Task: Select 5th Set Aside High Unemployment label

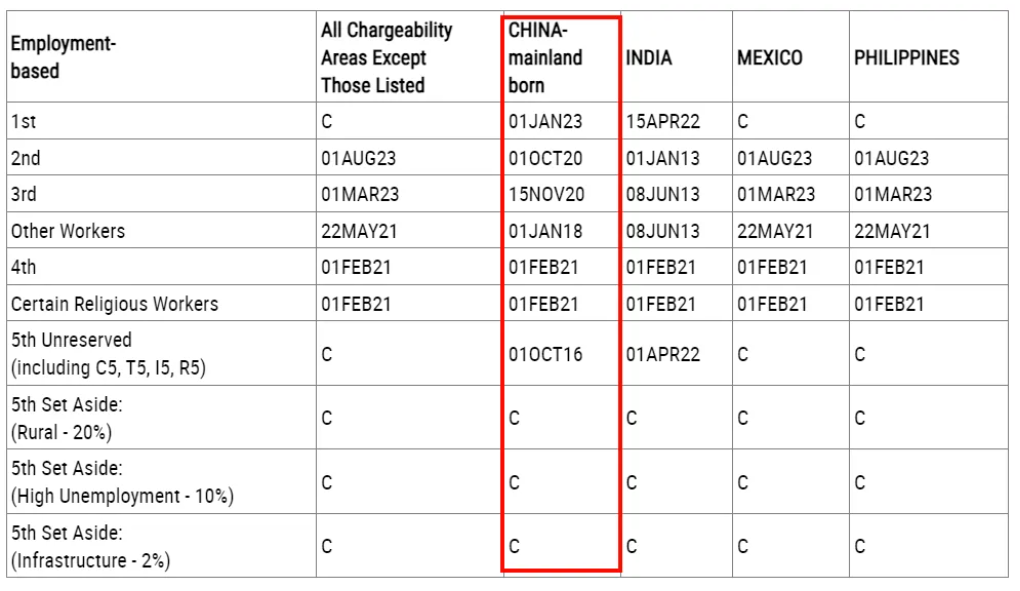Action: pyautogui.click(x=122, y=482)
